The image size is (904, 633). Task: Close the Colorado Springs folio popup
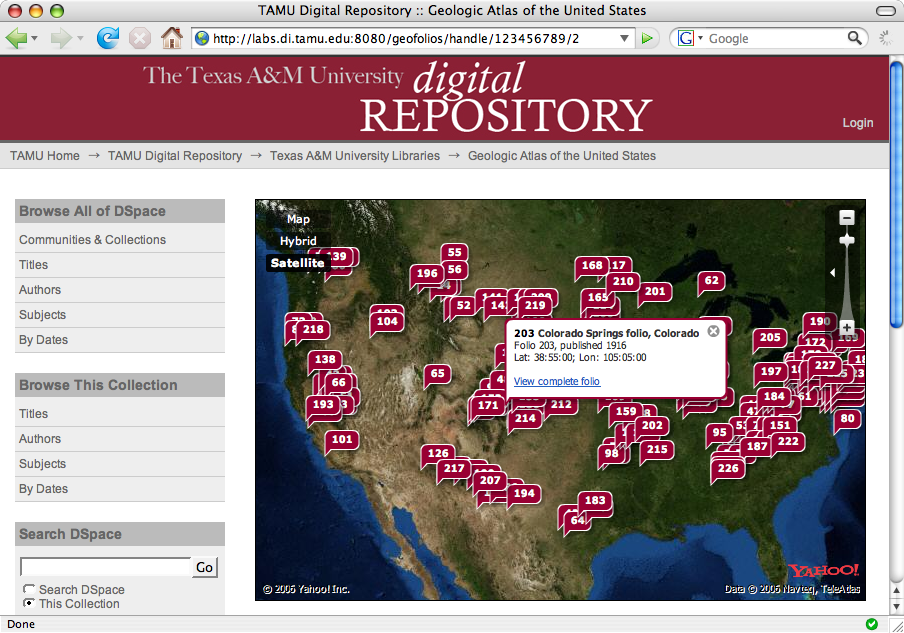tap(713, 331)
